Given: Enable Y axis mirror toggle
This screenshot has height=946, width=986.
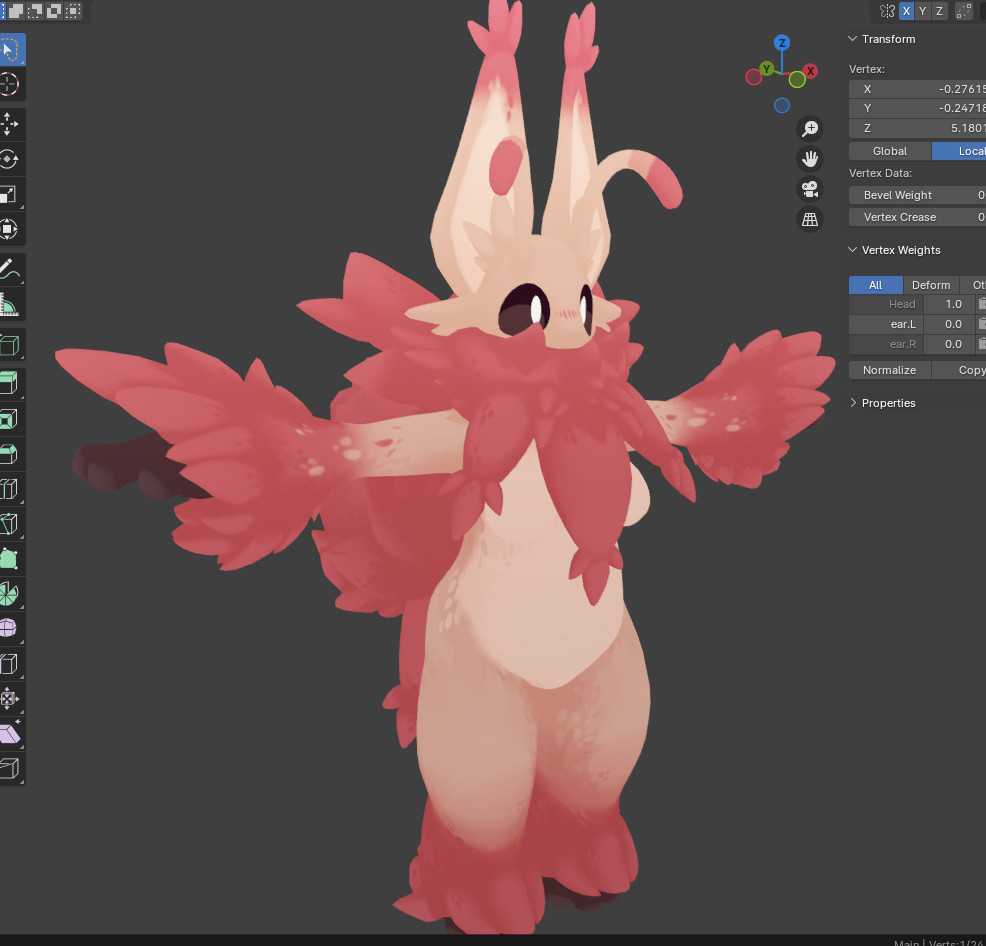Looking at the screenshot, I should 922,11.
